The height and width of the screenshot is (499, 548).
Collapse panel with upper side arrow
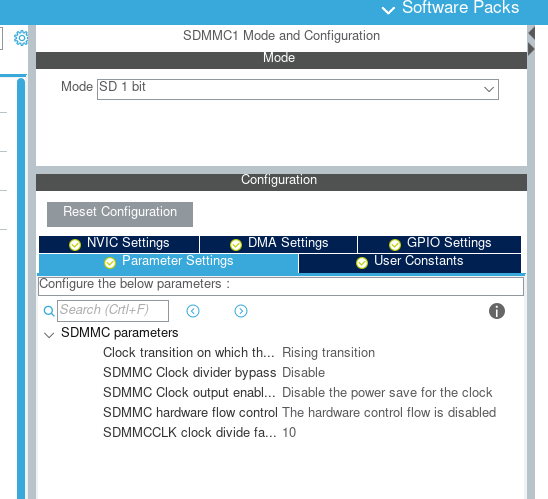(x=532, y=33)
